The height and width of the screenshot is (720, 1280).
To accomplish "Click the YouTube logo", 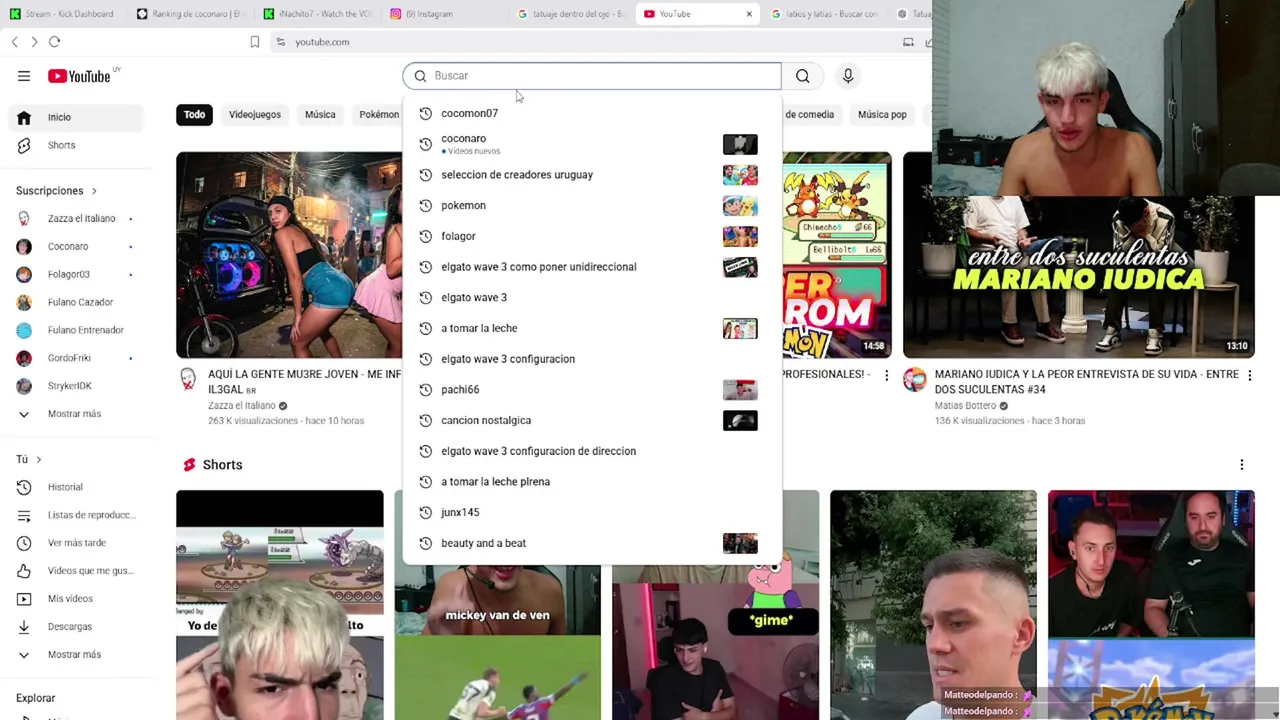I will pos(79,76).
